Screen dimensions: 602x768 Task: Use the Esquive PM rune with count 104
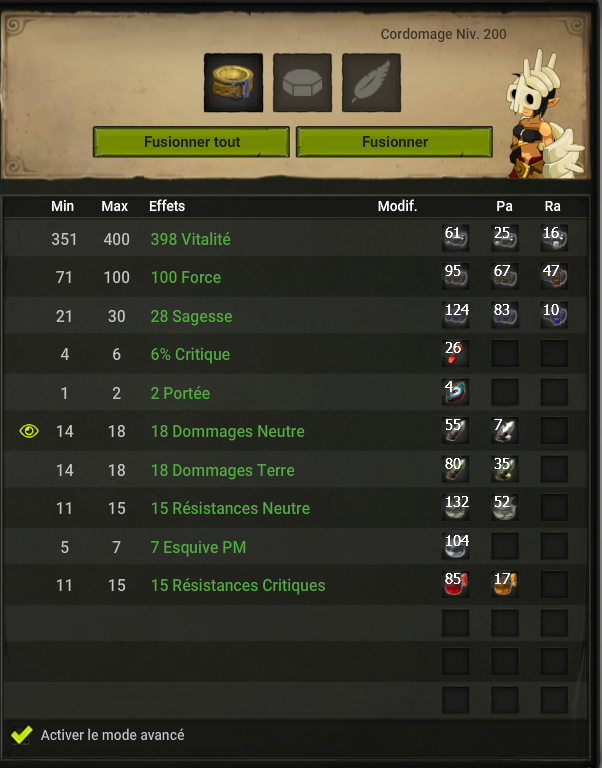coord(456,546)
